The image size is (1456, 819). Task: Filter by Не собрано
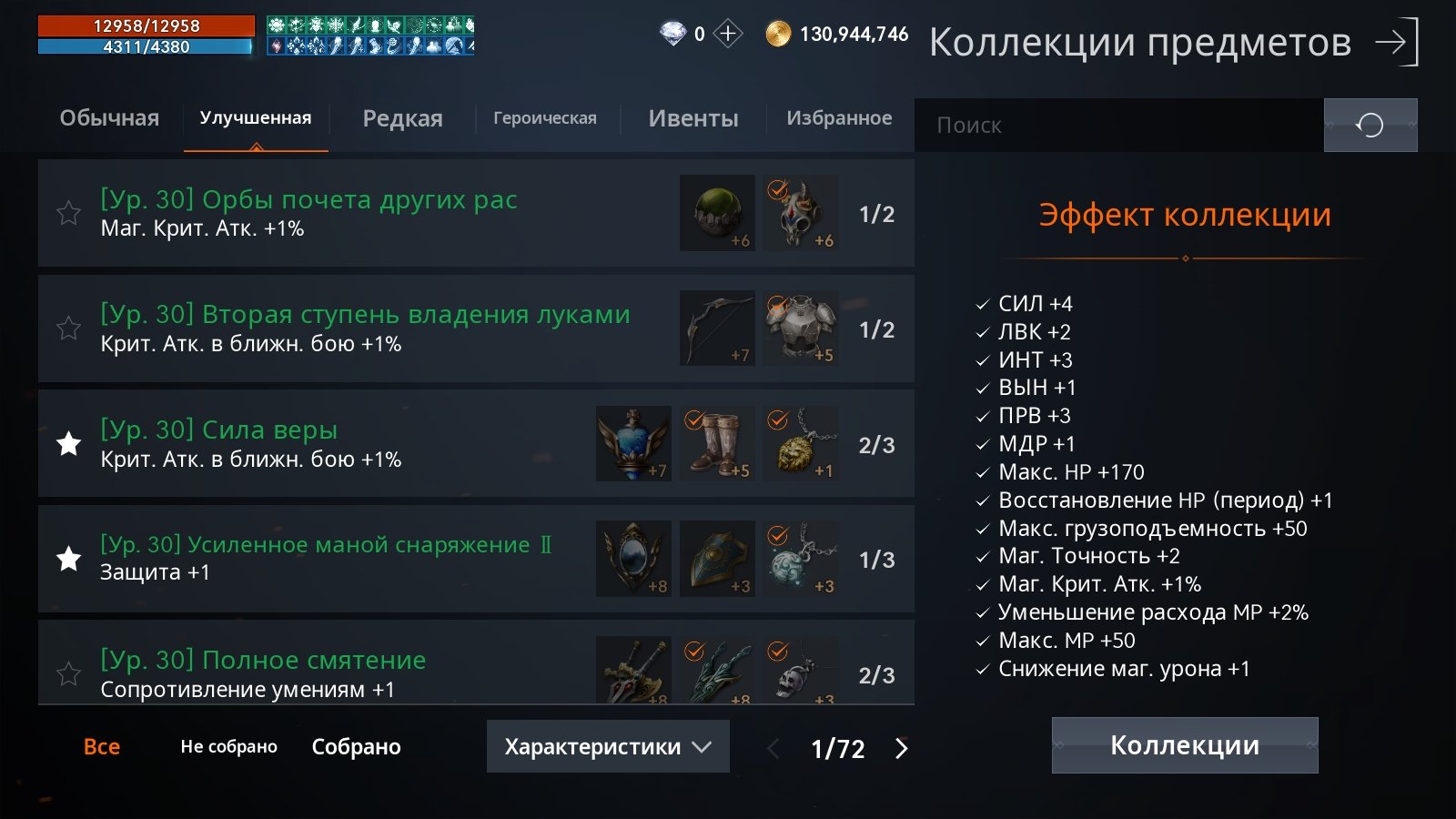click(228, 746)
